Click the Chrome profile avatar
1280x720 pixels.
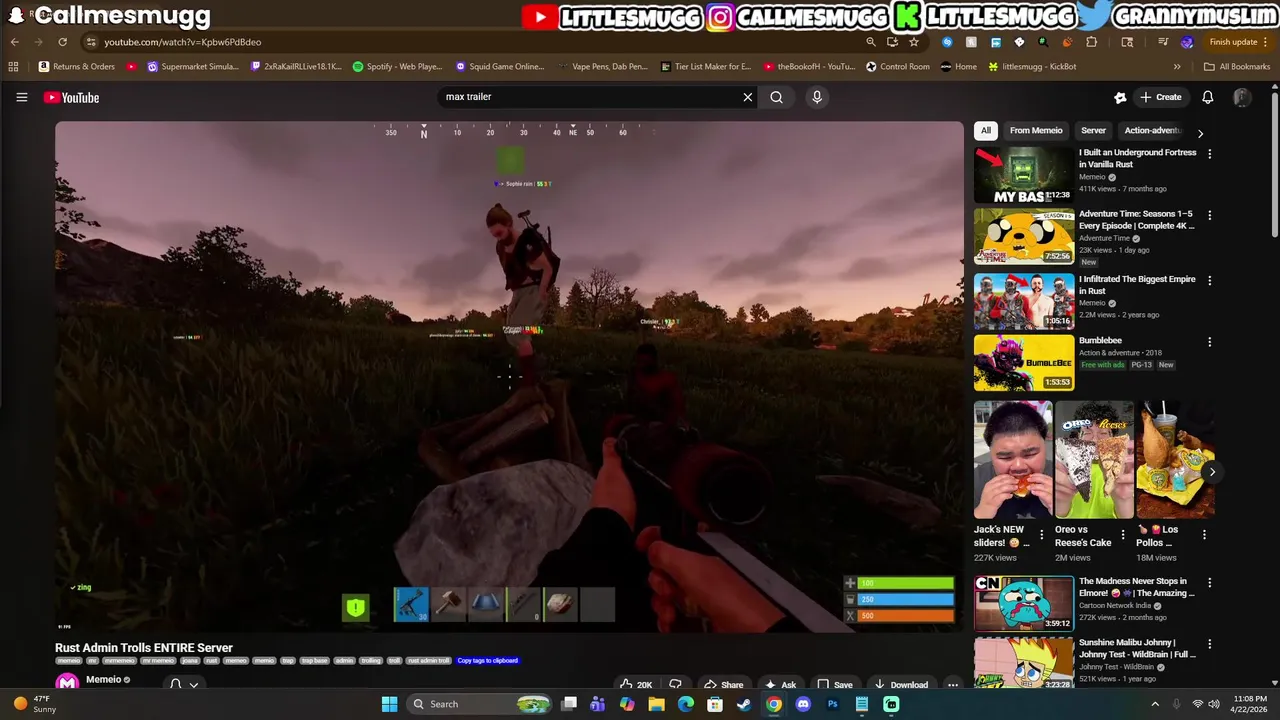click(x=1187, y=42)
